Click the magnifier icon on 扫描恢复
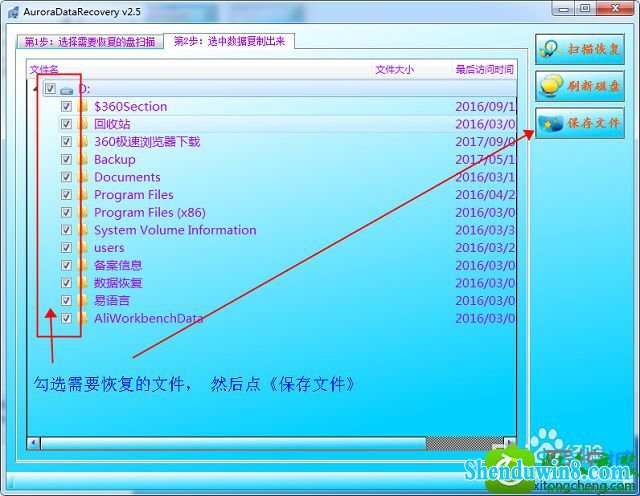Screen dimensions: 640x496 550,49
